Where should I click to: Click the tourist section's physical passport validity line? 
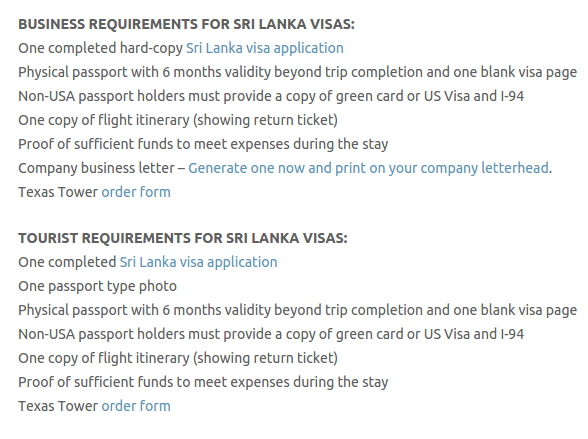[298, 310]
